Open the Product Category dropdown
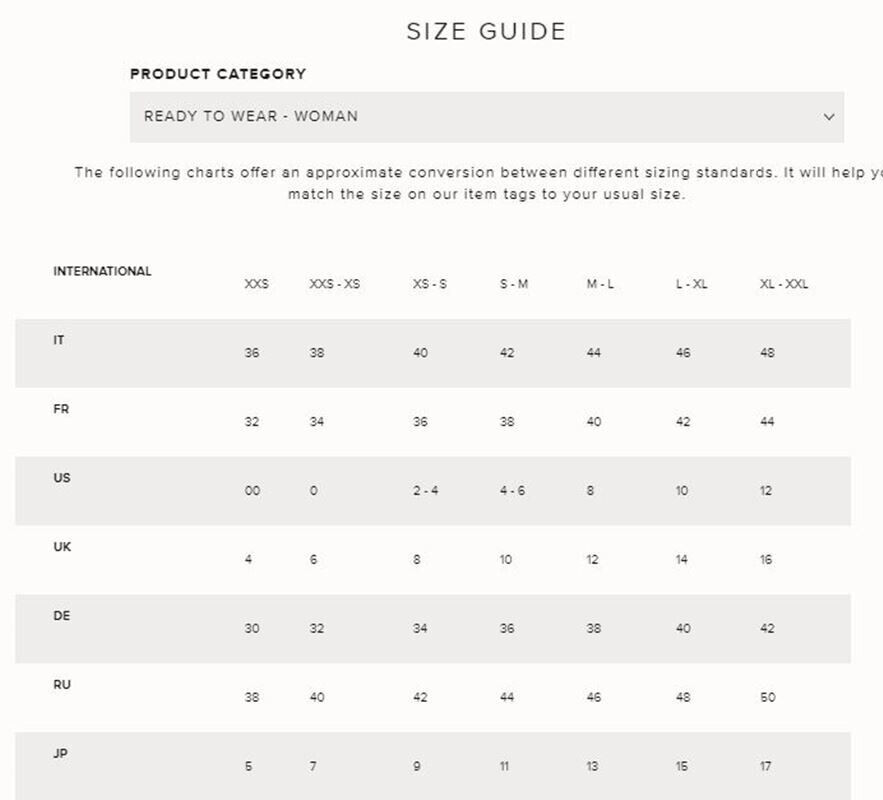This screenshot has height=800, width=883. 486,117
